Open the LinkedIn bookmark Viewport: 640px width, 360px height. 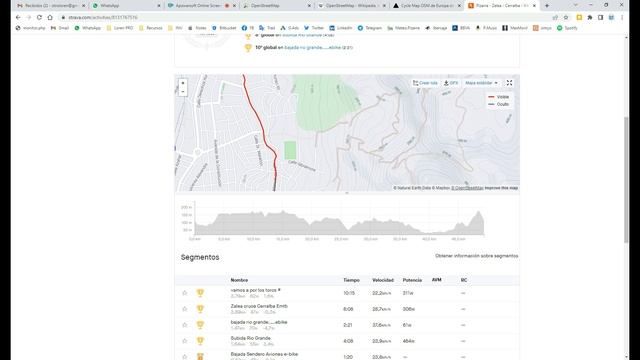[341, 28]
